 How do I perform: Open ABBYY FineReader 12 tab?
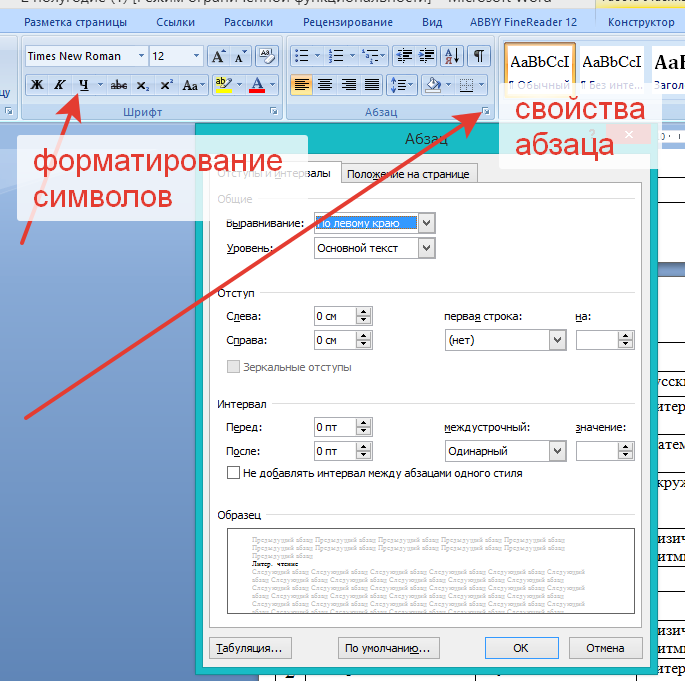pos(523,22)
